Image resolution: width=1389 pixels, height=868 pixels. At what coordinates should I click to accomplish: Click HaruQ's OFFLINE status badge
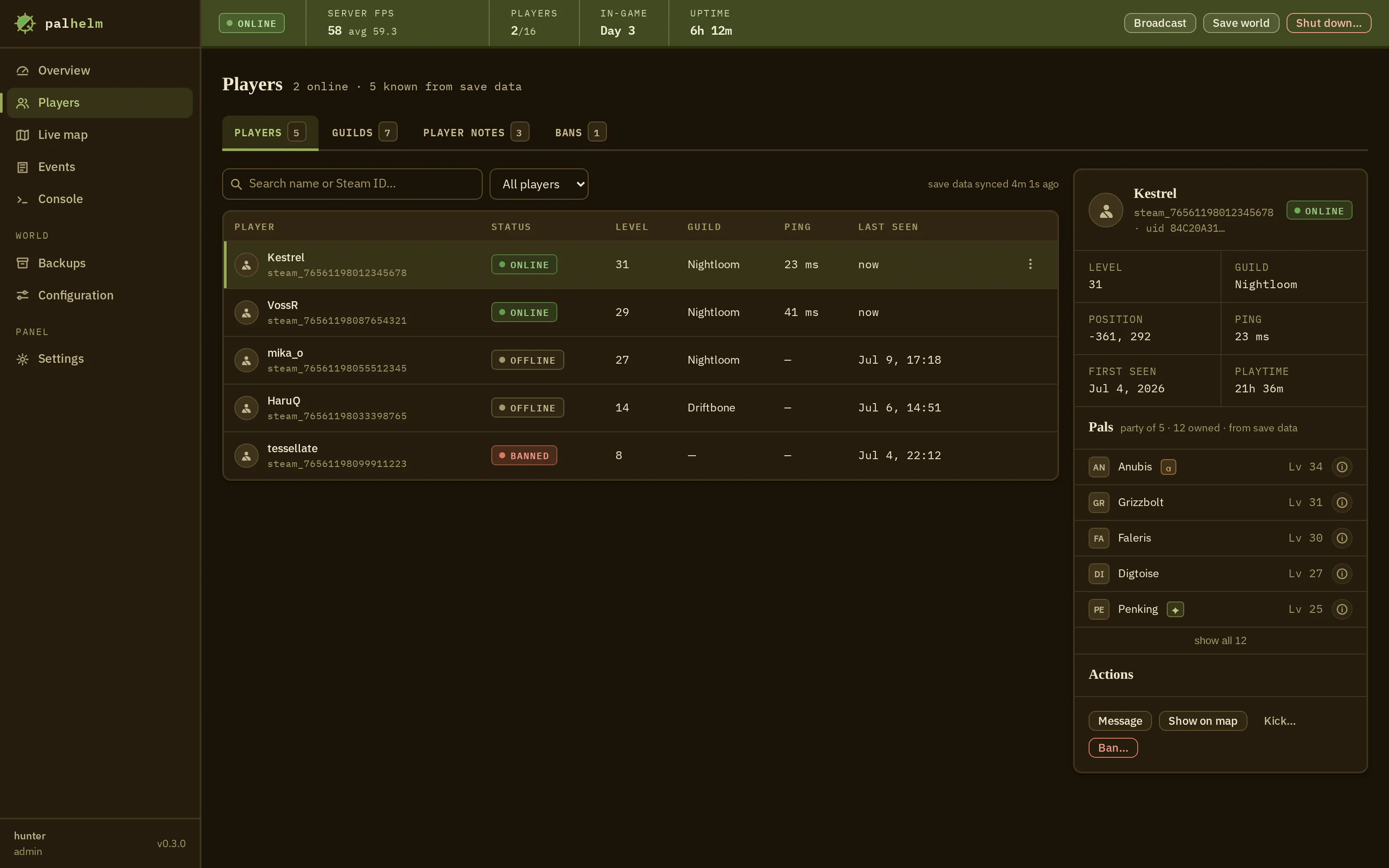[527, 408]
